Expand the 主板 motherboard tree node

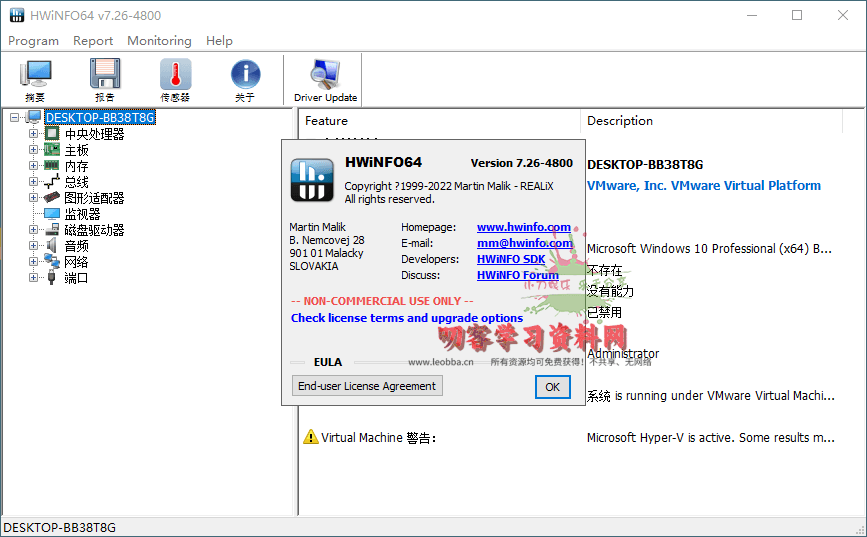point(34,150)
